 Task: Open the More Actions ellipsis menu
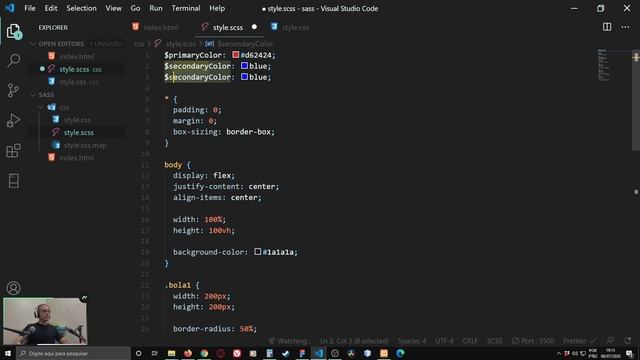point(625,27)
